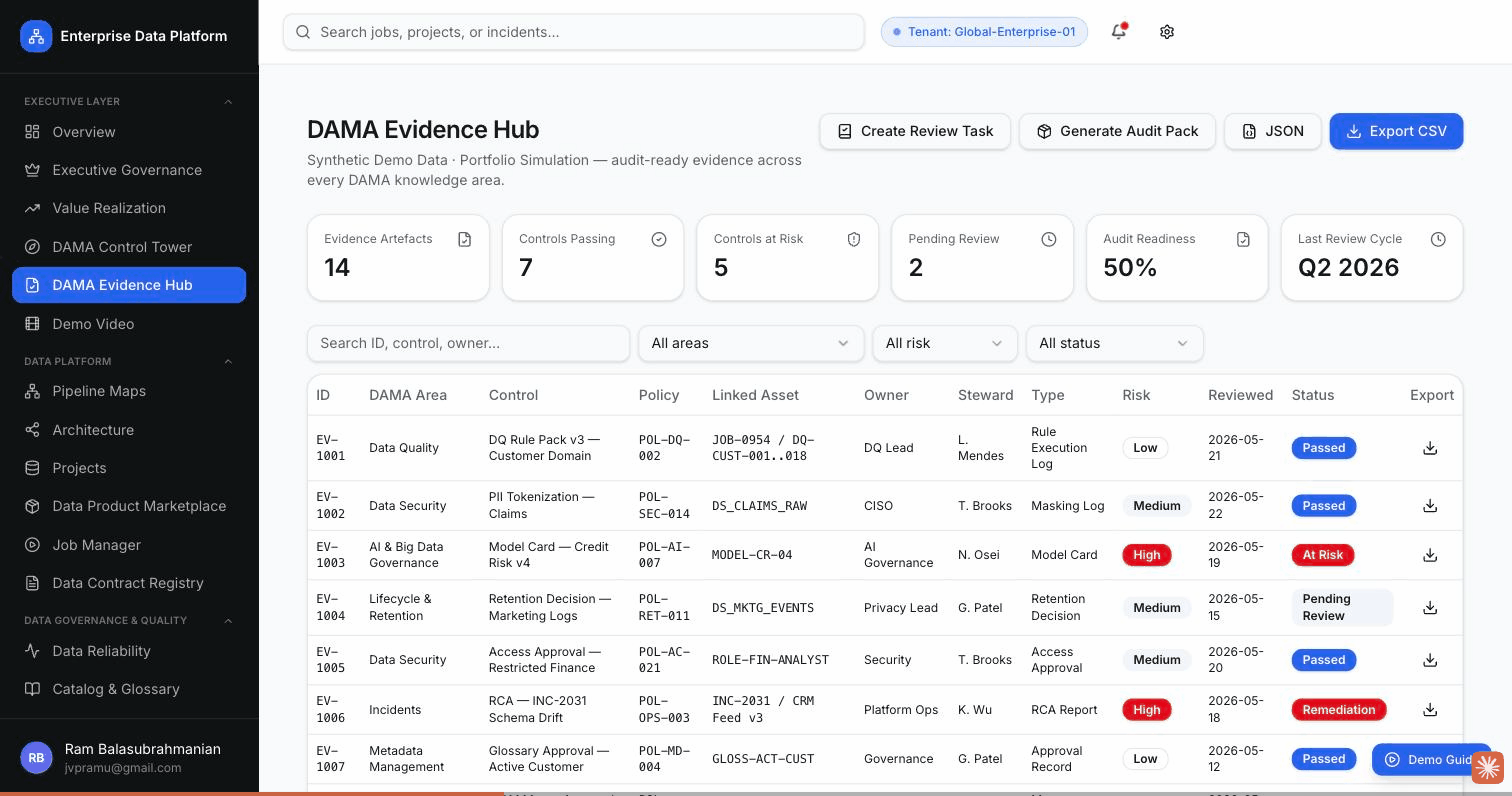Collapse the Executive Layer section
Image resolution: width=1512 pixels, height=796 pixels.
tap(228, 102)
